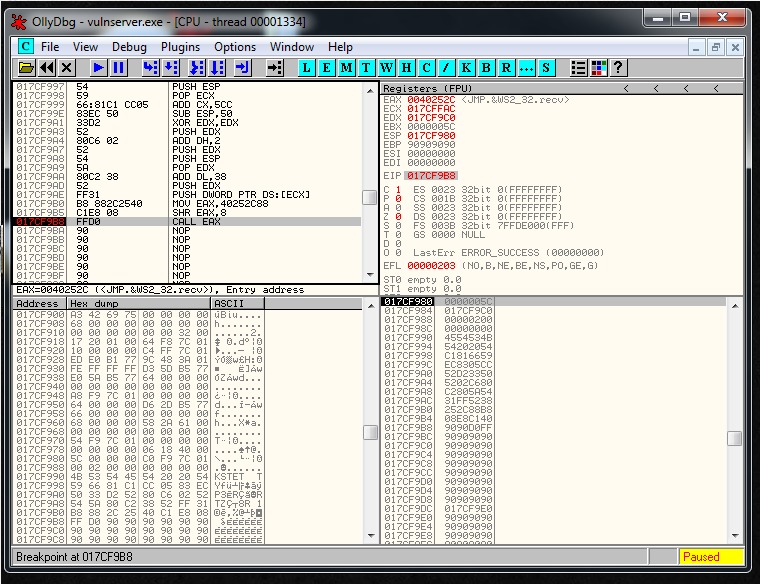760x584 pixels.
Task: Open help with question mark icon
Action: point(618,68)
